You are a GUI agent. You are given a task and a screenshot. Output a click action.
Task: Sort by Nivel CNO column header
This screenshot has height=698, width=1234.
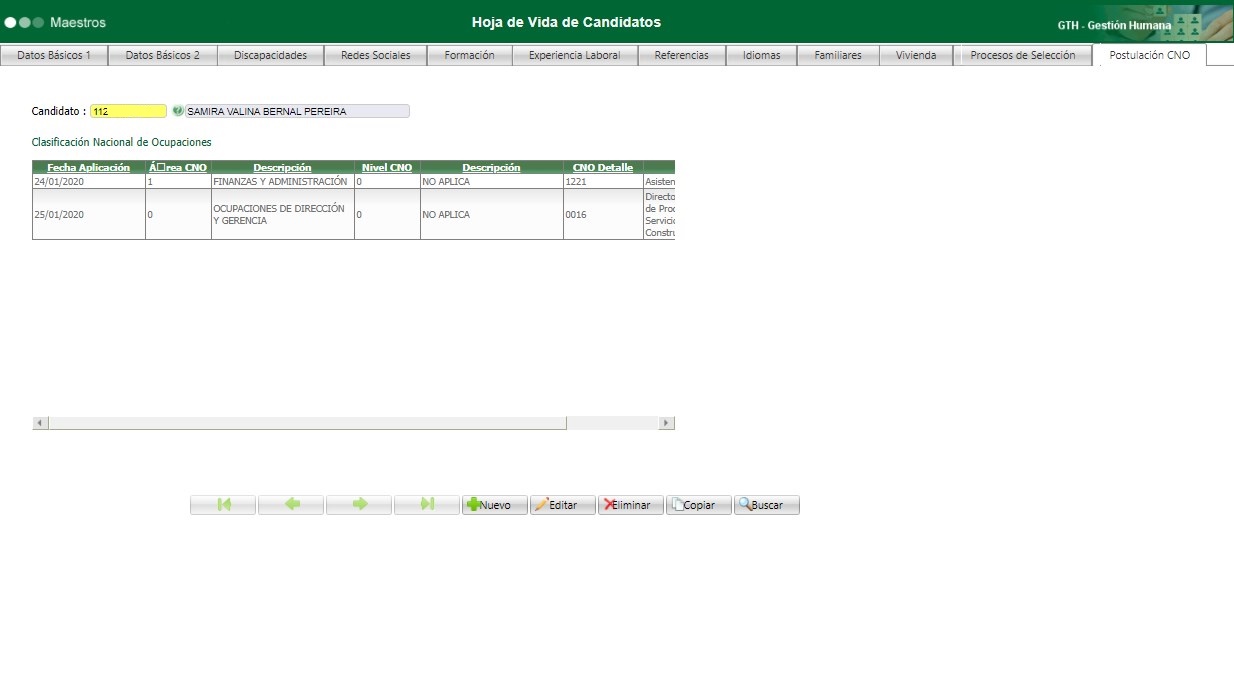(x=387, y=168)
